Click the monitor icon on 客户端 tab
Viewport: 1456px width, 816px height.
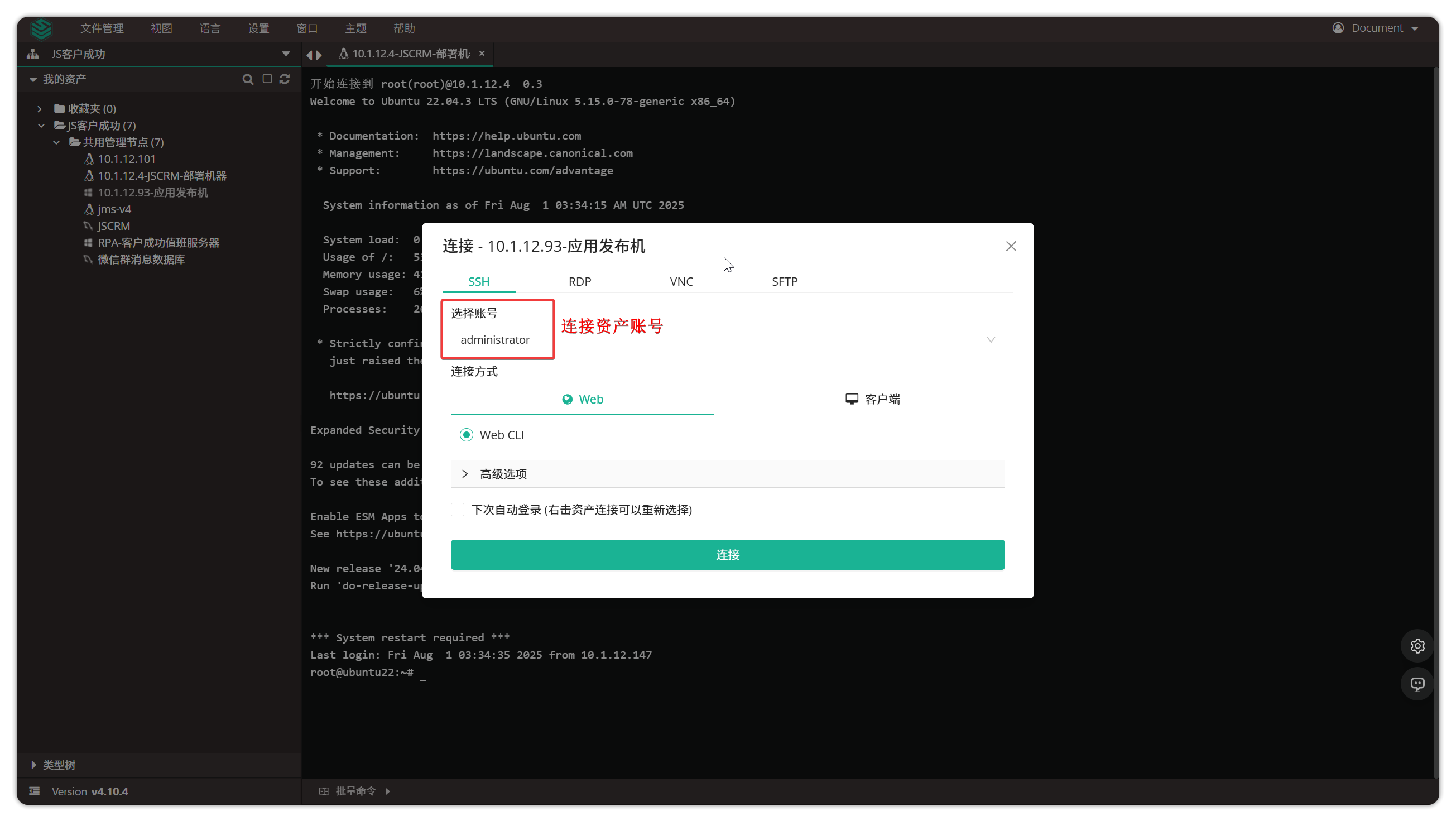pos(851,399)
